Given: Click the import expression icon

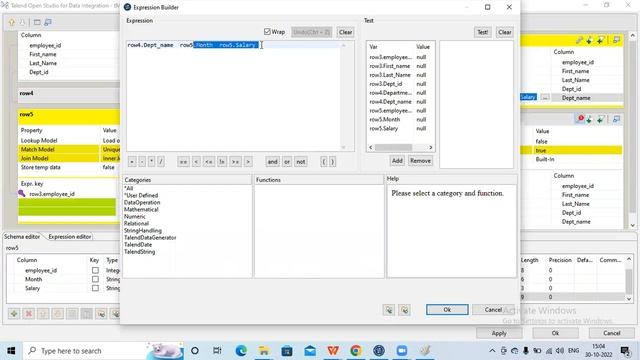Looking at the screenshot, I should [x=389, y=310].
